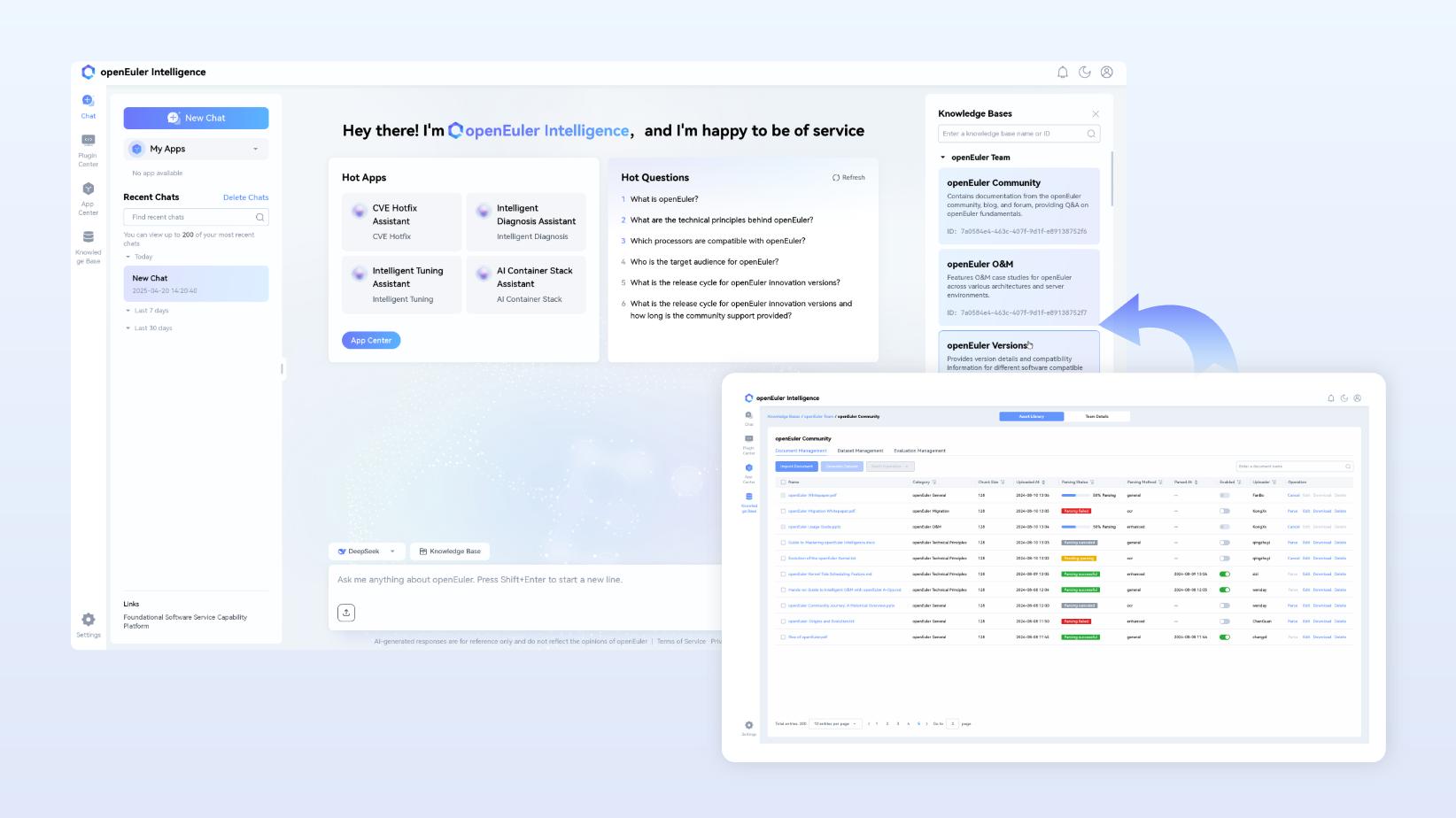The height and width of the screenshot is (818, 1456).
Task: Switch to Dataset Management tab
Action: click(860, 451)
